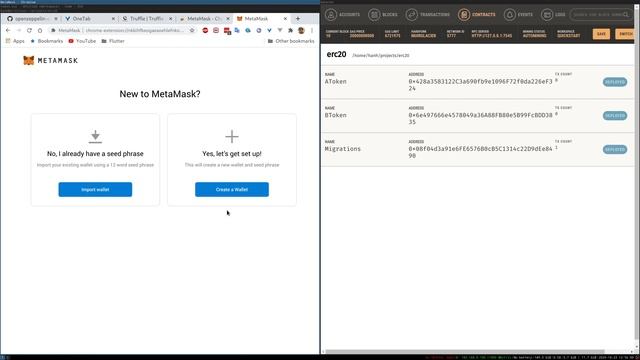Open Blocks tab in Ganache

click(x=382, y=15)
